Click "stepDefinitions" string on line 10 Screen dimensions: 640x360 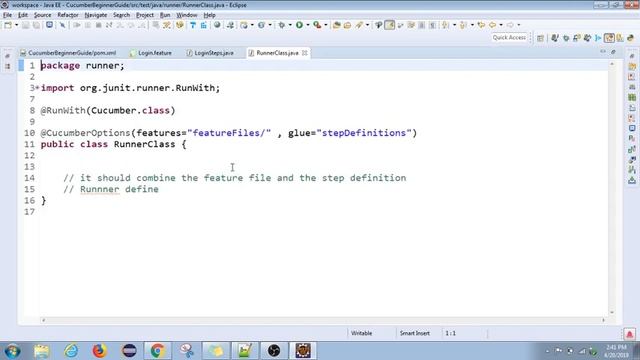coord(364,133)
